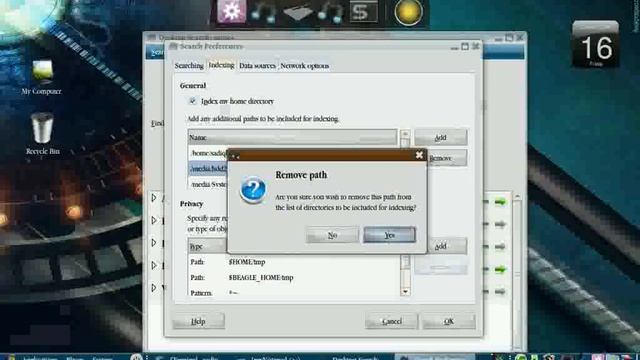Select the /home path row in the paths list
The height and width of the screenshot is (360, 640).
(208, 153)
